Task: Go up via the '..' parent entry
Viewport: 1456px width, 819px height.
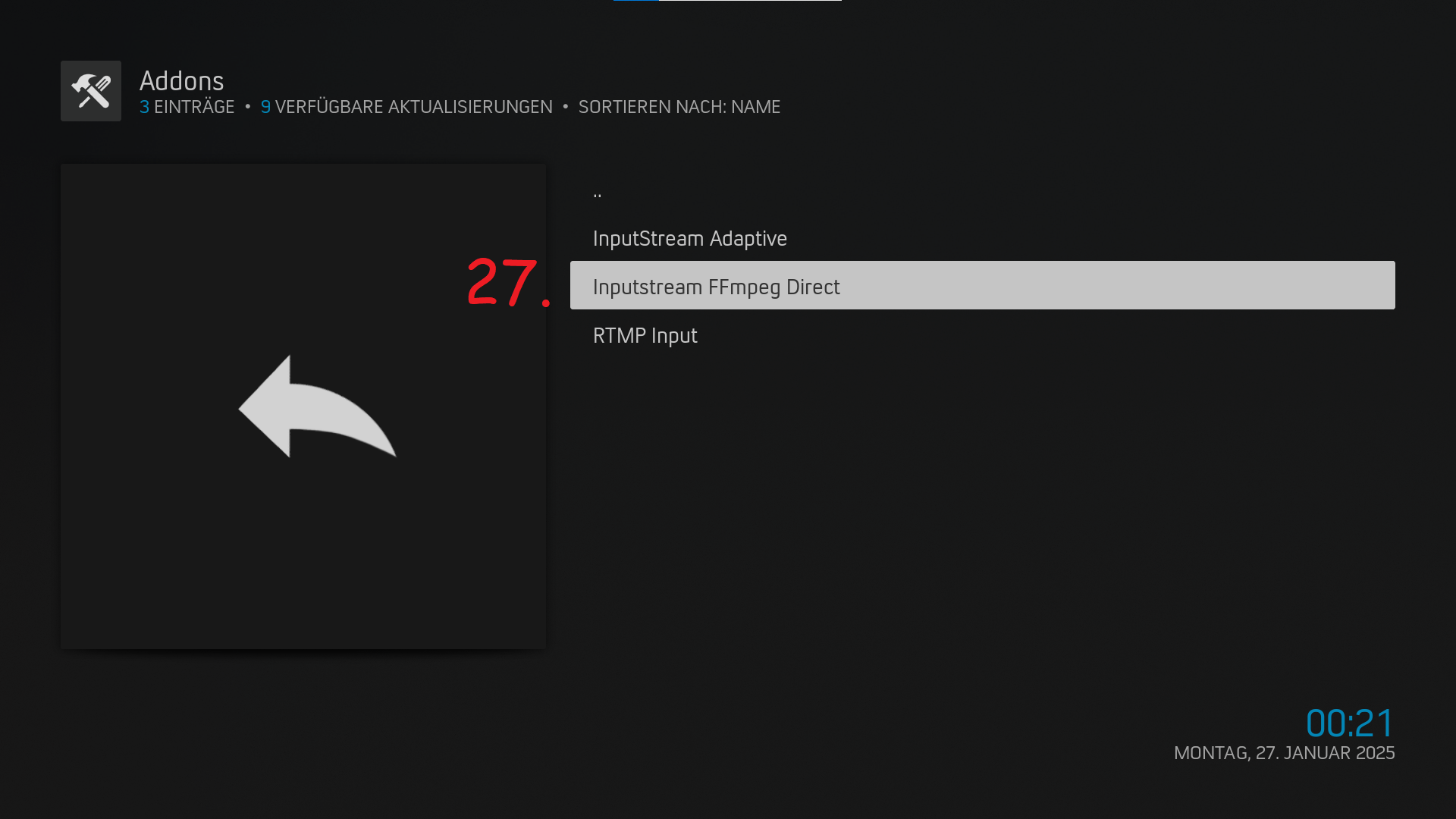Action: click(982, 190)
